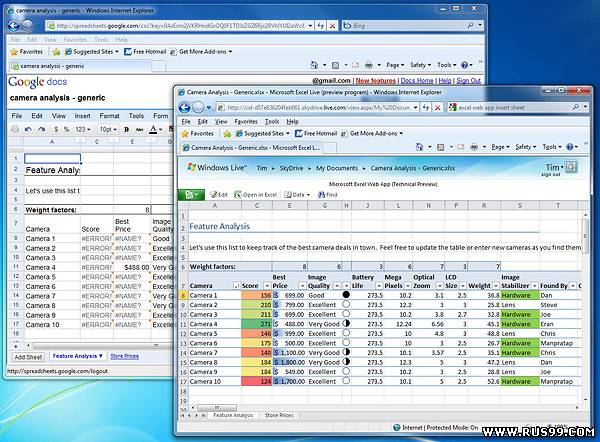Click Suggested Sites in Google Docs window favorites bar
The image size is (600, 442).
(x=92, y=52)
